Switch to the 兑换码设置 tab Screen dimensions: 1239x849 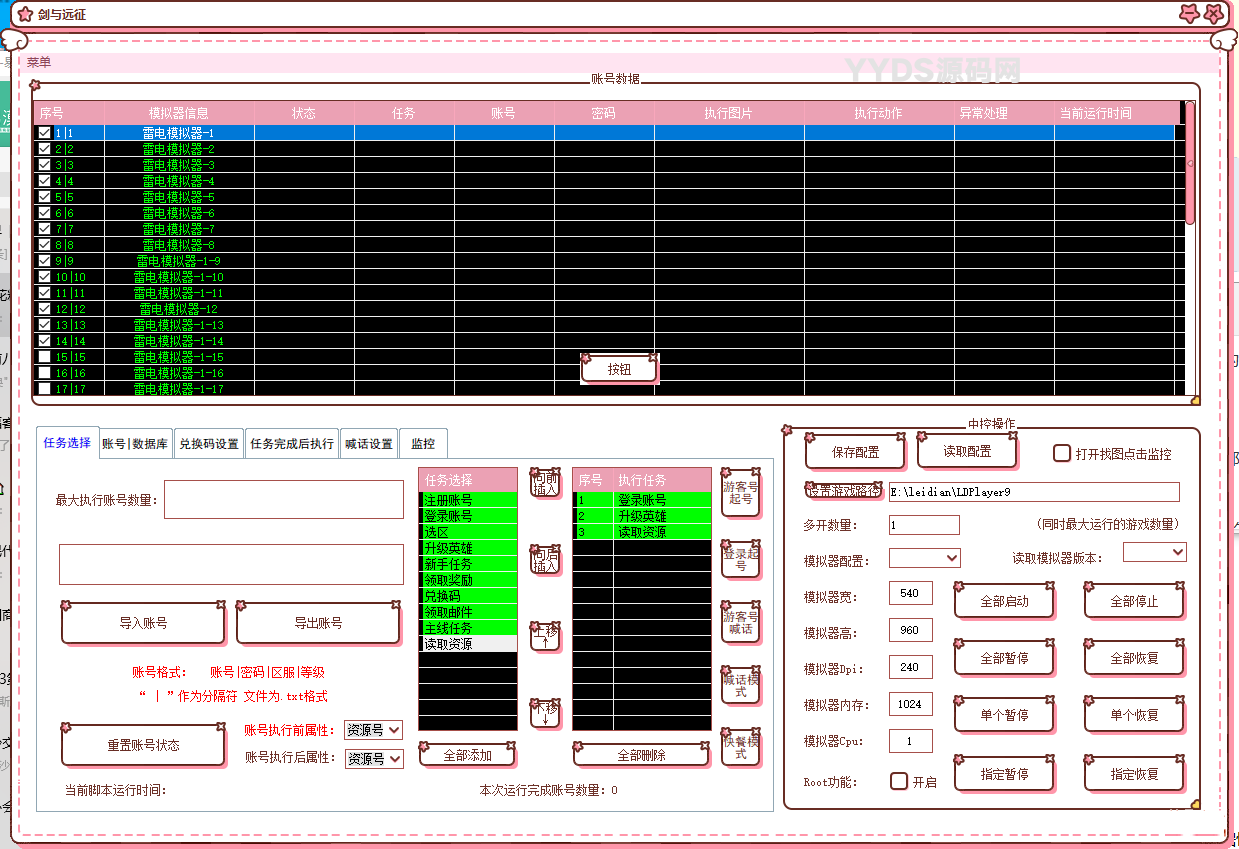click(208, 444)
